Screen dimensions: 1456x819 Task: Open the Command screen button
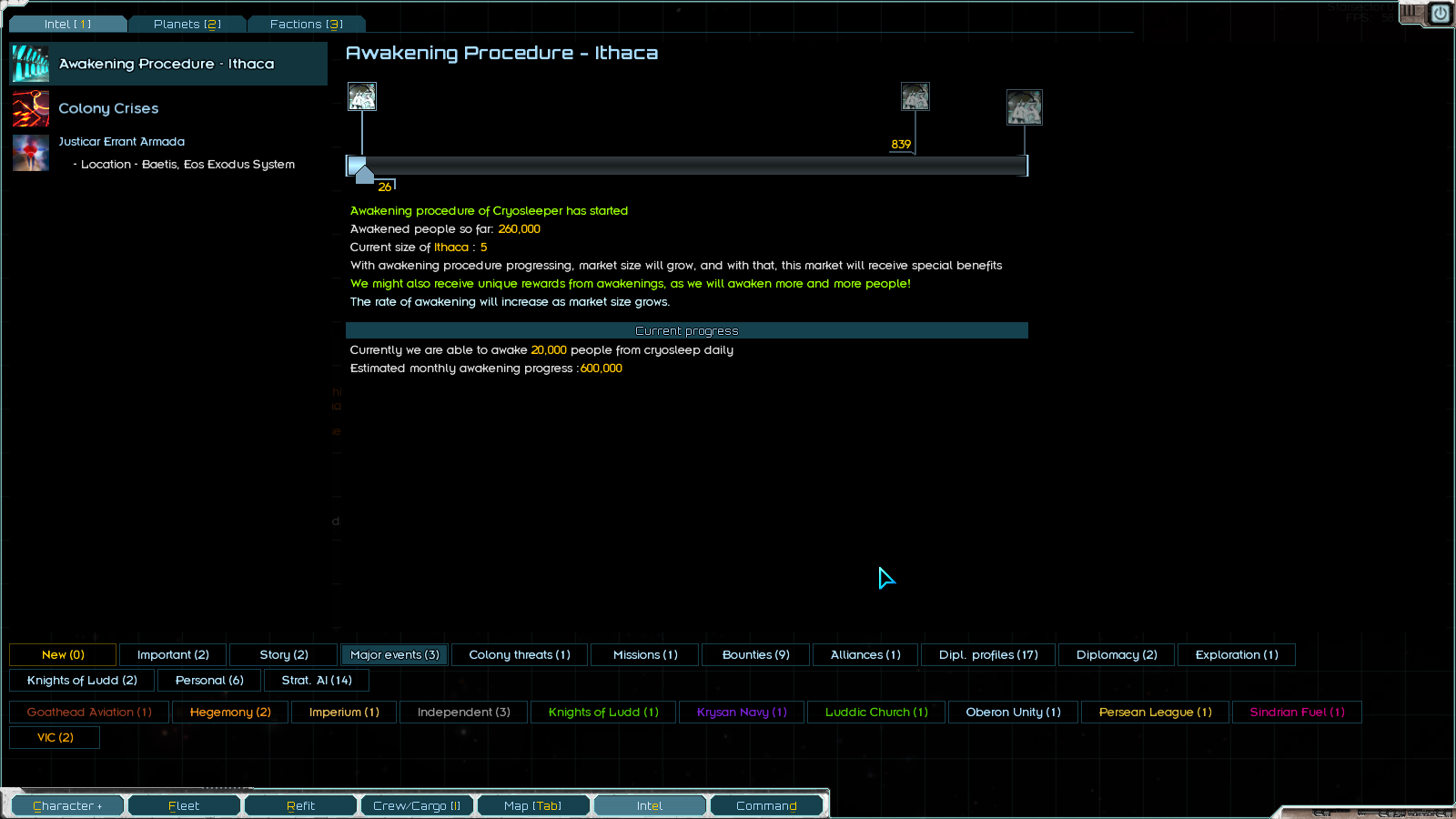[766, 805]
